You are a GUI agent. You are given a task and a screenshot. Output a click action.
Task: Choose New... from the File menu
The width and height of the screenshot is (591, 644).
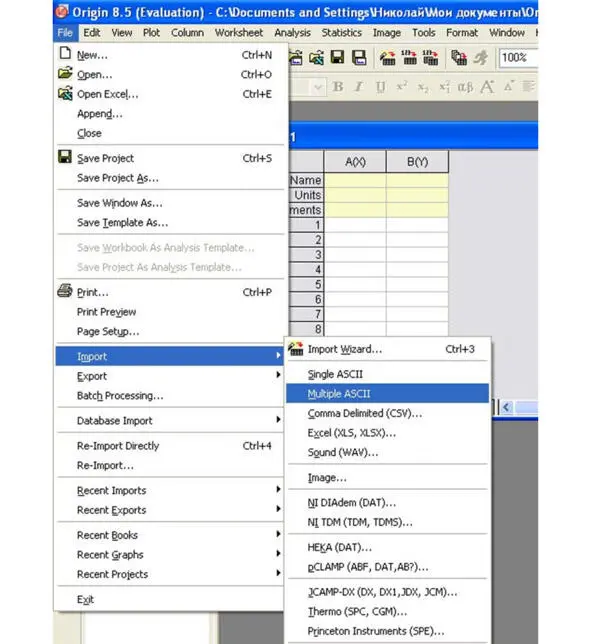(x=170, y=55)
